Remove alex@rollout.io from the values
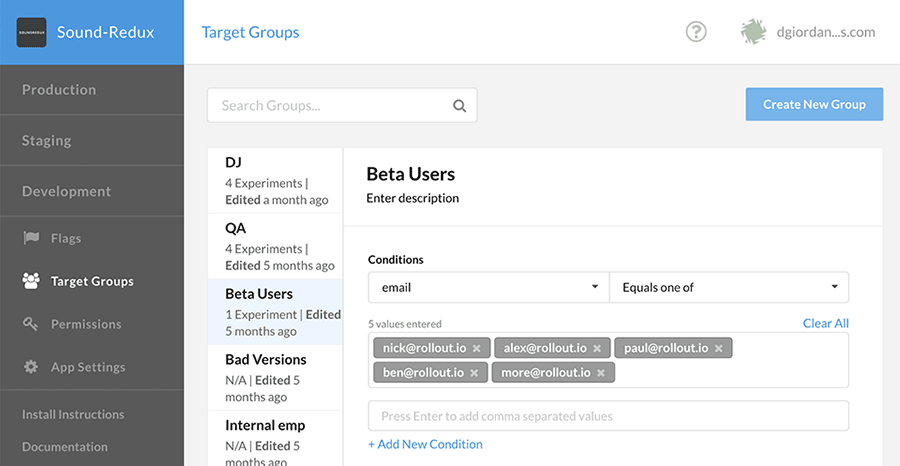This screenshot has width=900, height=466. (597, 349)
